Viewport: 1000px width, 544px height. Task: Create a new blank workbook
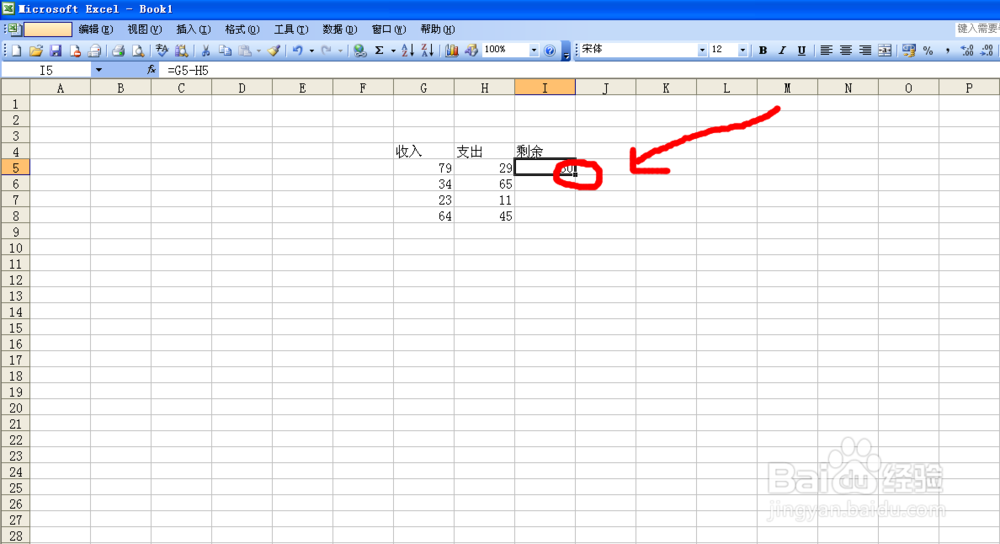tap(17, 50)
